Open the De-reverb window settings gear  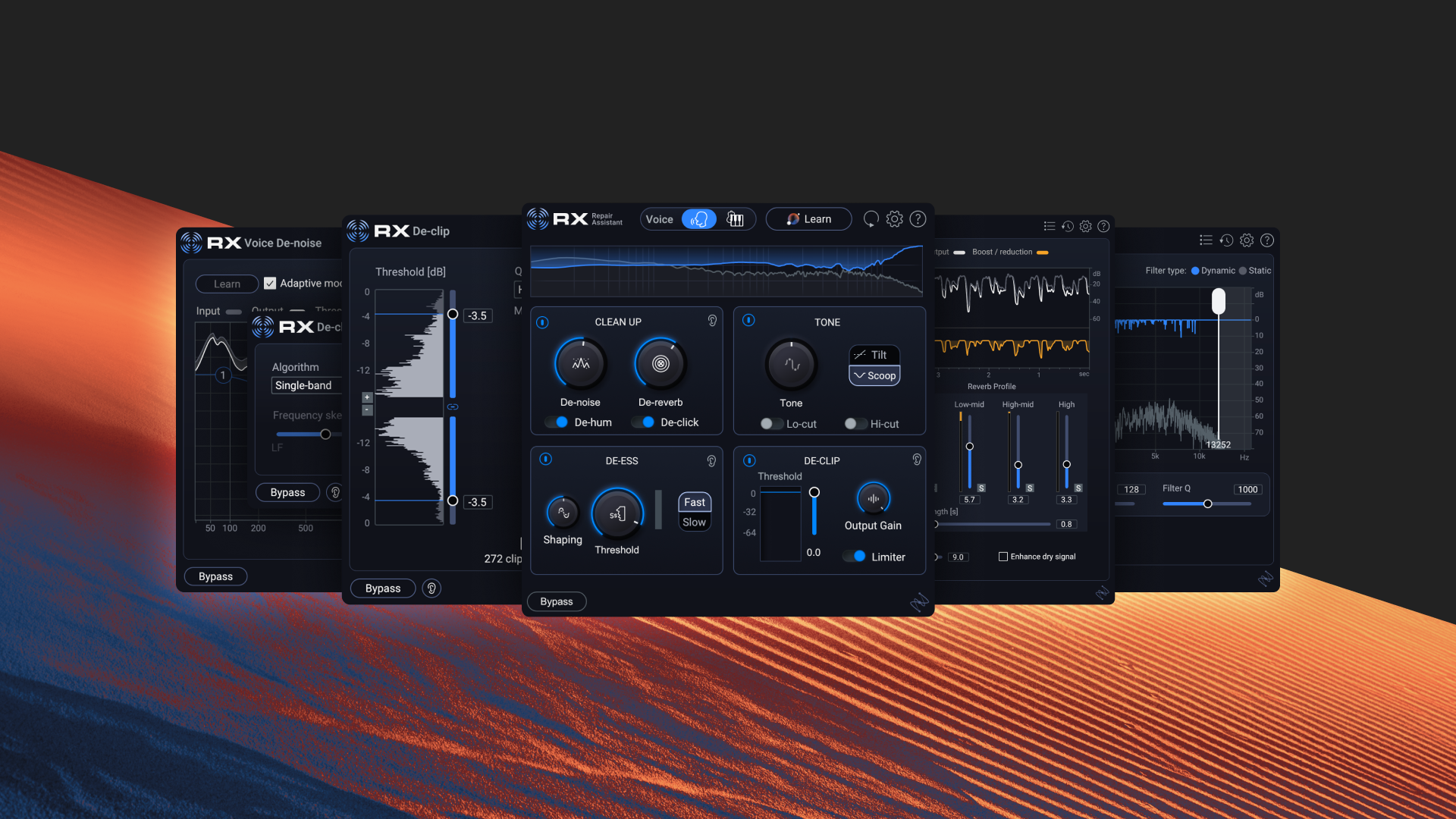point(1086,226)
